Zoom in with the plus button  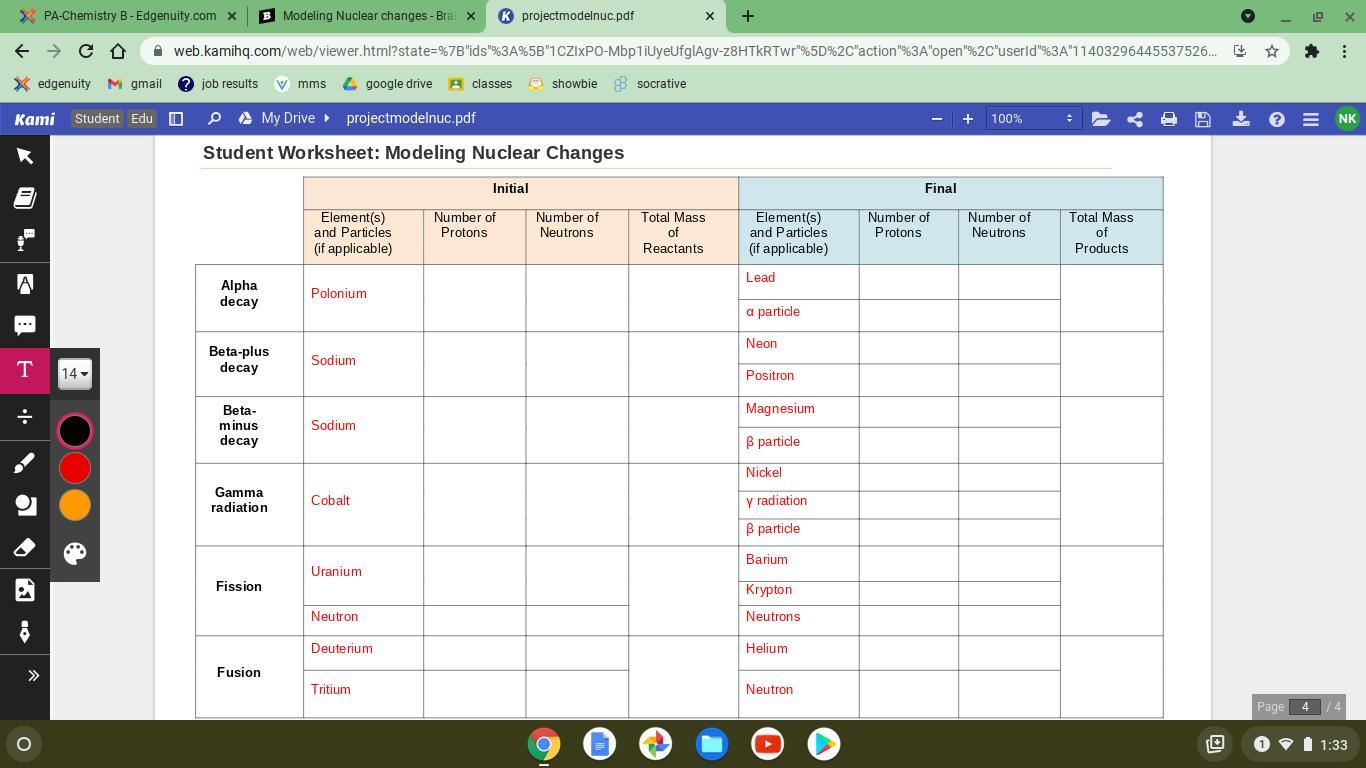(968, 119)
